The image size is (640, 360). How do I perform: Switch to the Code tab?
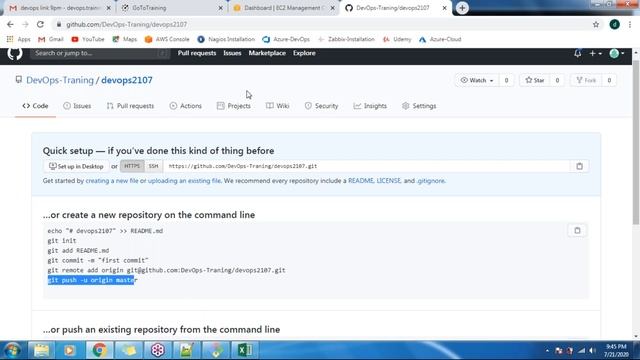point(35,106)
